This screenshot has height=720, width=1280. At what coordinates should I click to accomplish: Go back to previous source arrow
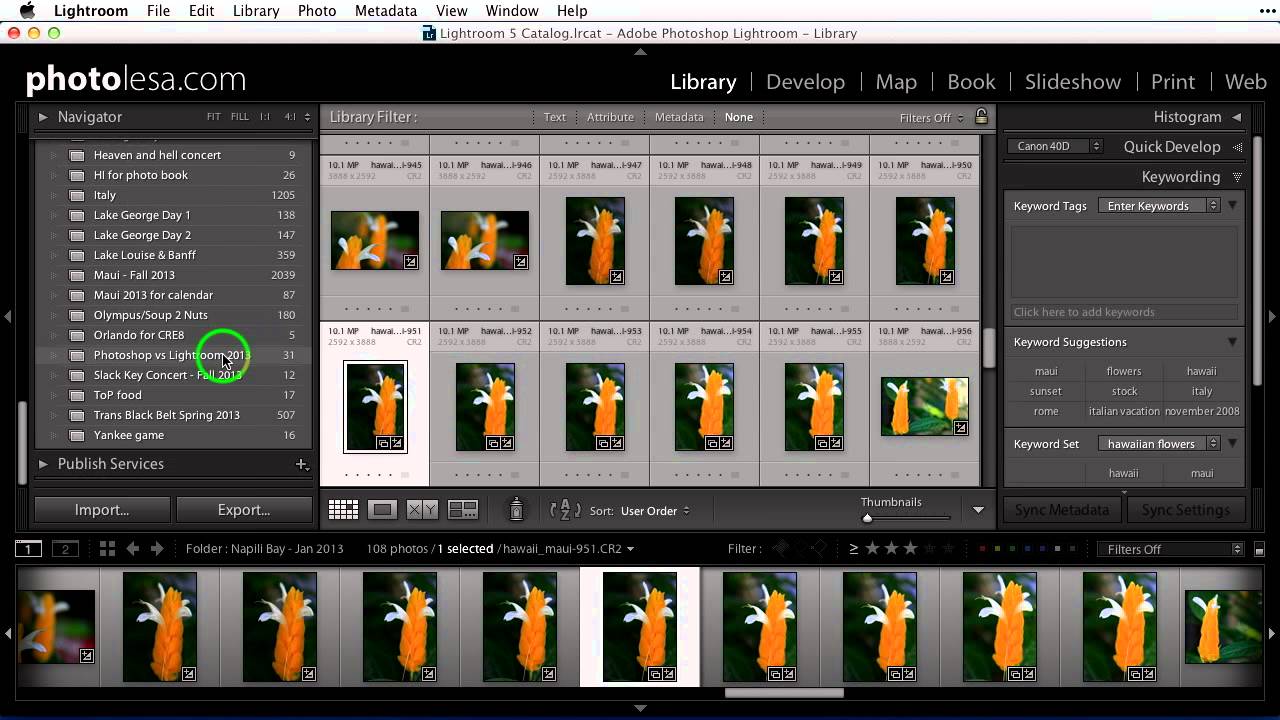click(132, 549)
